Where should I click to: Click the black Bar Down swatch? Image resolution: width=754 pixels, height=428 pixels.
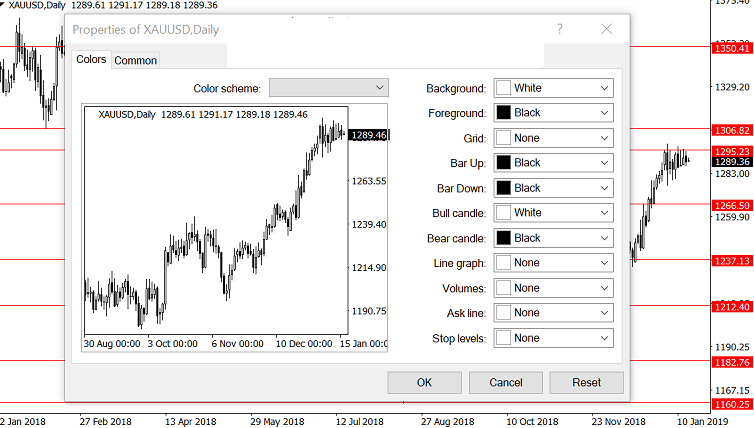503,188
